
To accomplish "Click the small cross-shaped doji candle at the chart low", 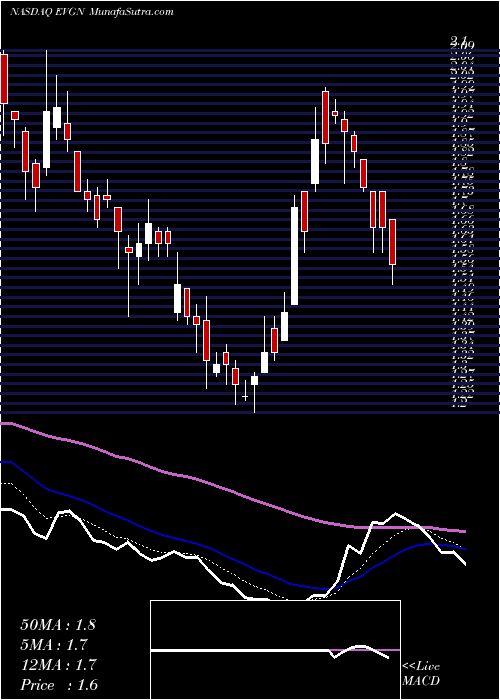I will [x=245, y=396].
